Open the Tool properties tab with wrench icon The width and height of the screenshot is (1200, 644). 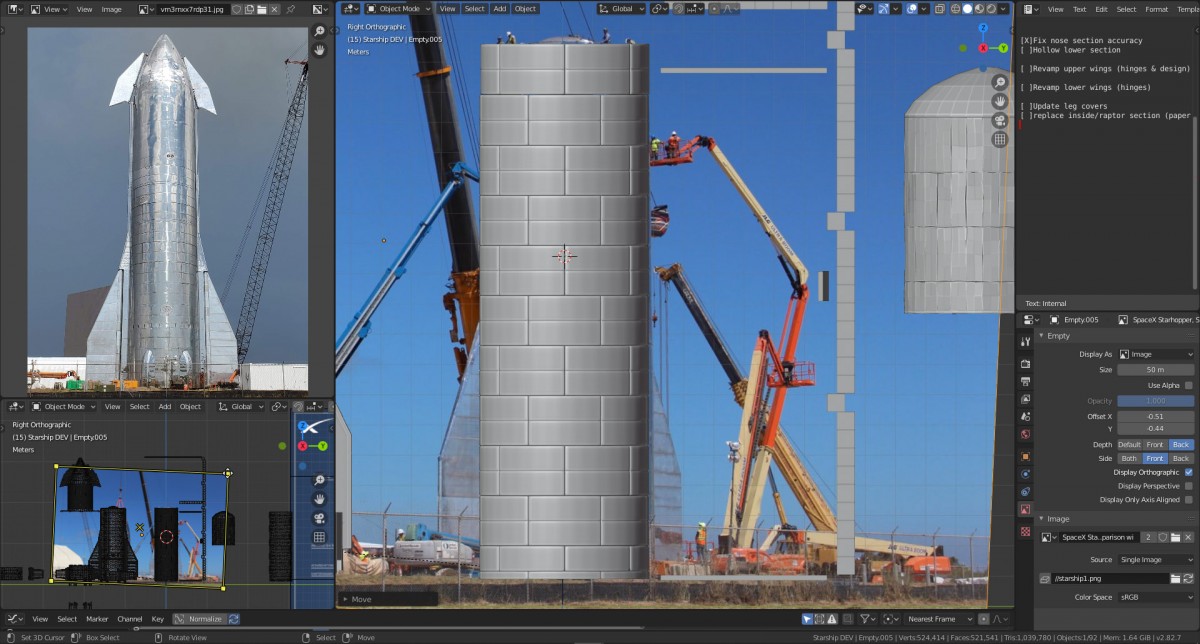(1025, 341)
